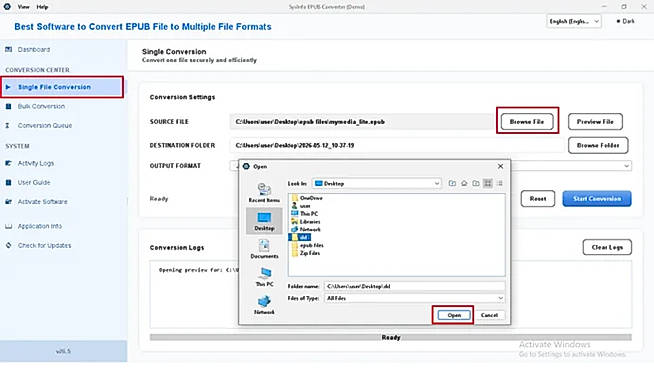Screen dimensions: 654x368
Task: Select the epub files folder
Action: [307, 245]
